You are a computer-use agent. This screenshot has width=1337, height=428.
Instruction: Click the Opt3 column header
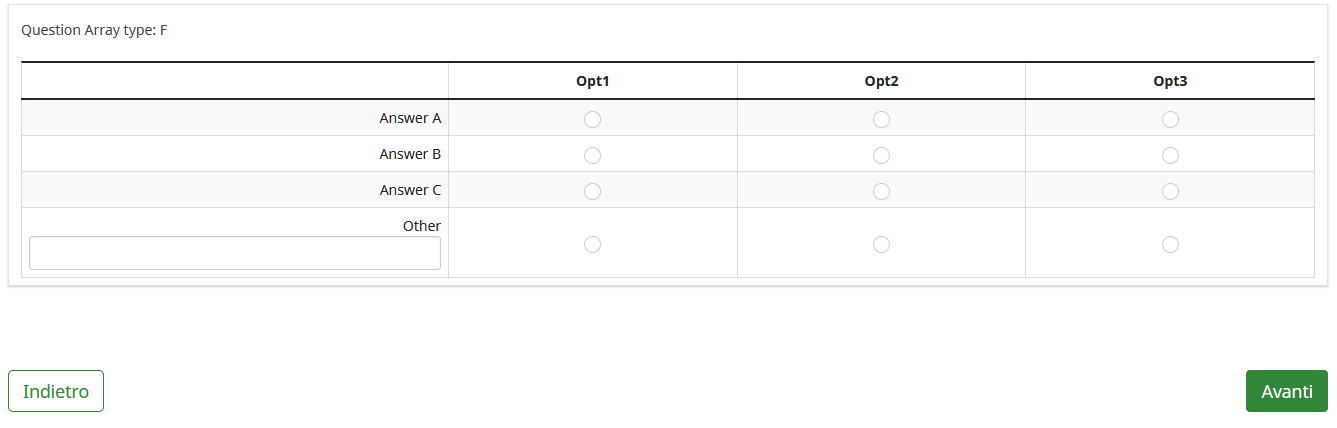pyautogui.click(x=1170, y=81)
